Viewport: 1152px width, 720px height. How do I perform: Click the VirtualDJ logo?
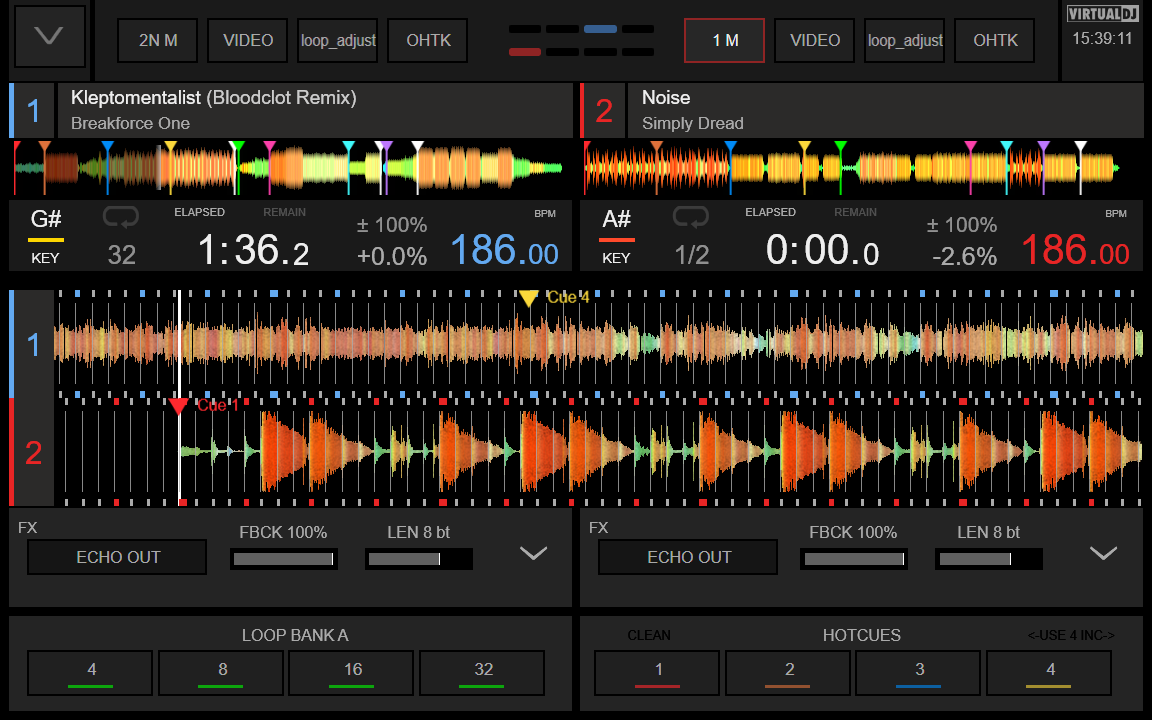click(x=1103, y=13)
